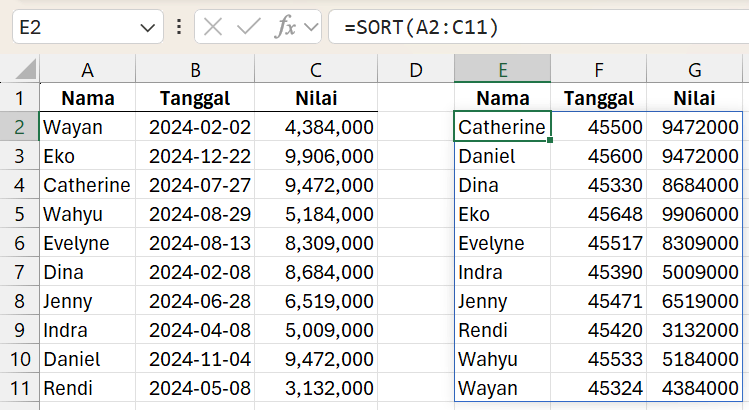749x410 pixels.
Task: Select empty cell D2
Action: point(416,127)
